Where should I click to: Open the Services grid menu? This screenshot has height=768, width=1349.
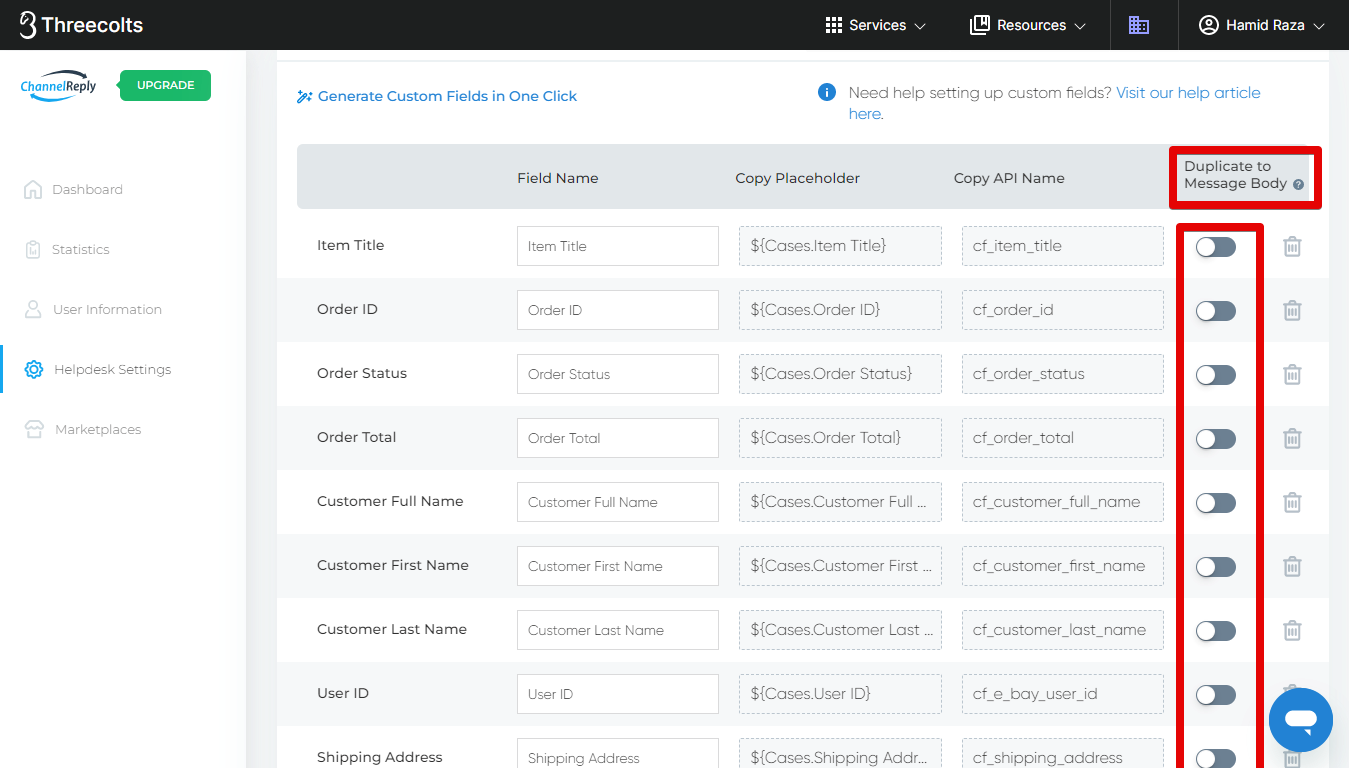point(875,25)
